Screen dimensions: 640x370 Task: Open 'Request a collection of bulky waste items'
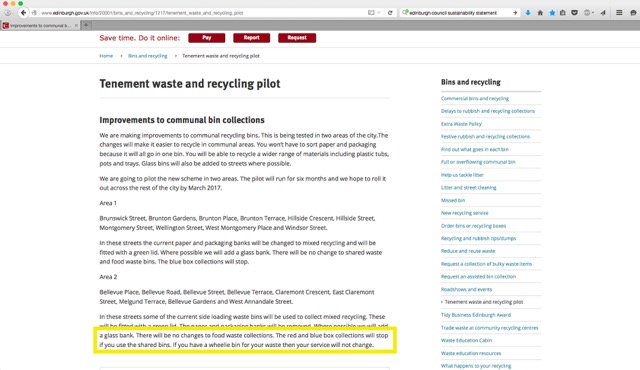click(x=486, y=264)
